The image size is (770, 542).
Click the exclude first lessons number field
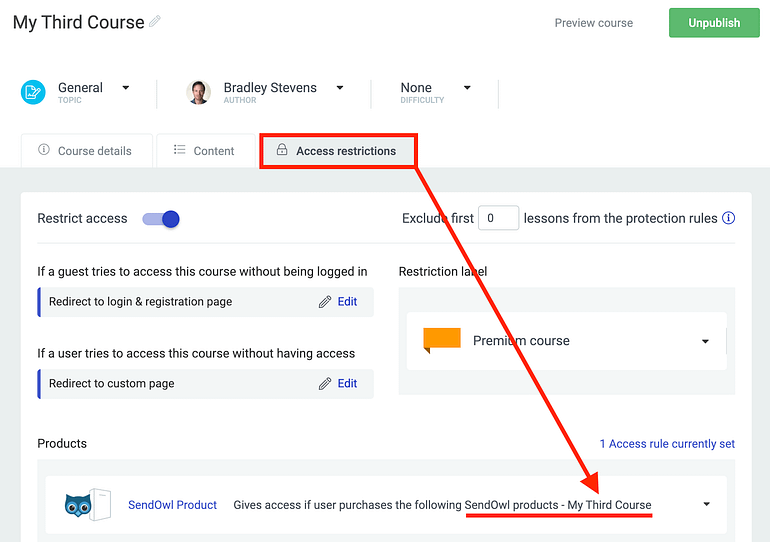[498, 218]
